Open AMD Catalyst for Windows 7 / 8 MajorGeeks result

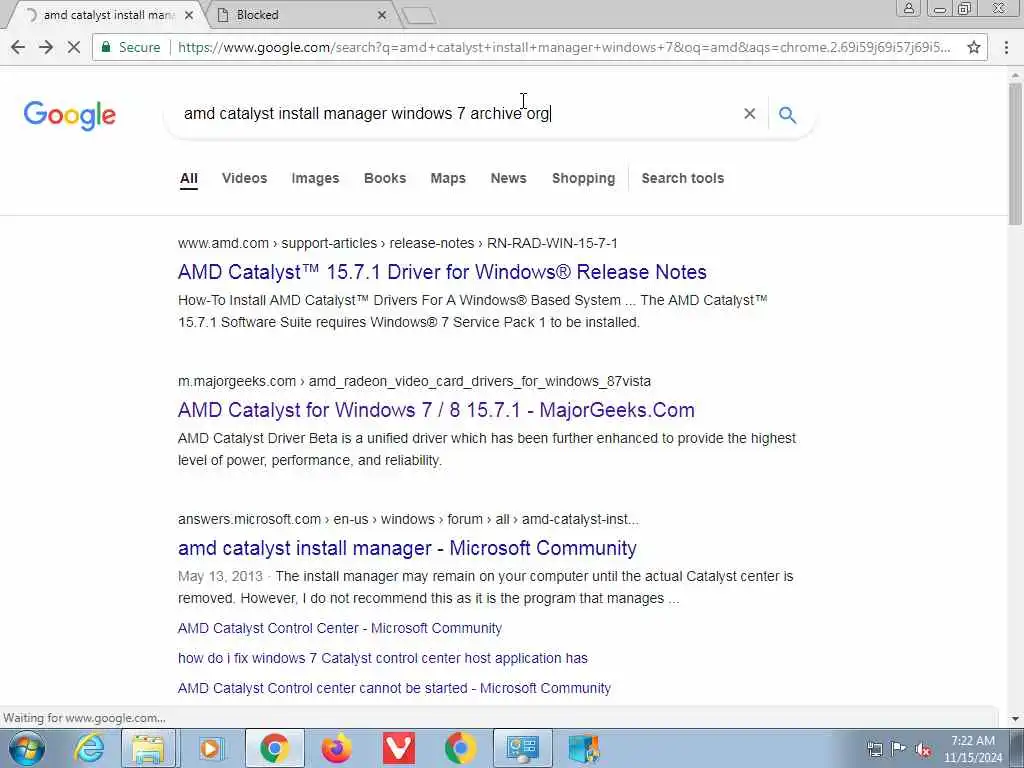tap(436, 409)
